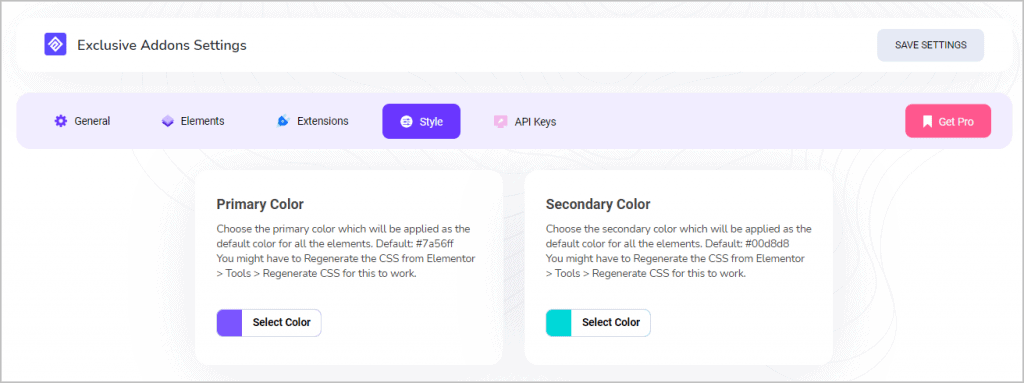Click the teal secondary color swatch

[x=558, y=323]
